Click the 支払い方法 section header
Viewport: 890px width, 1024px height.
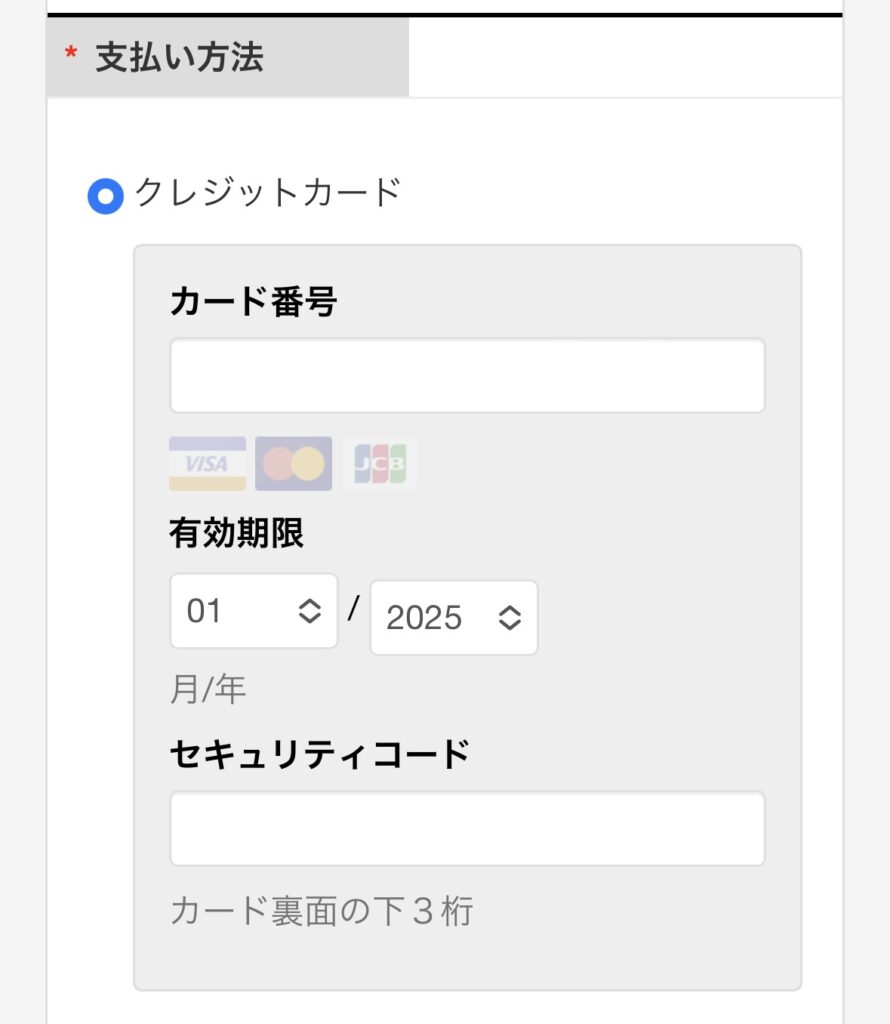tap(180, 57)
